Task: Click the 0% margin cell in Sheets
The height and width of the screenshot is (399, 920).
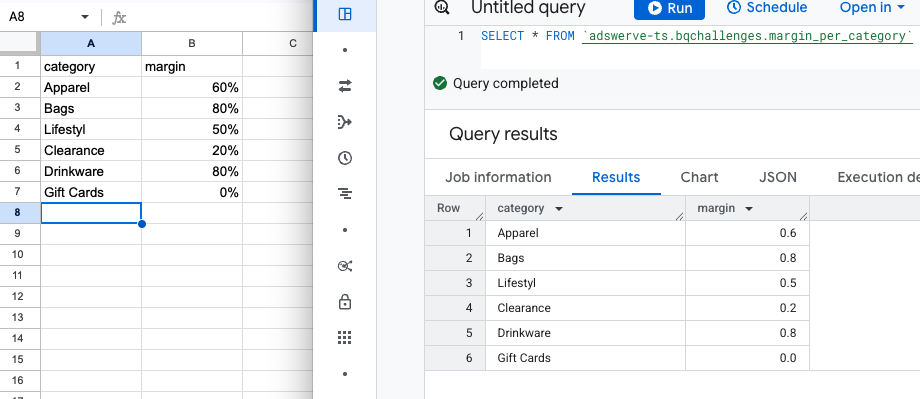Action: click(192, 192)
